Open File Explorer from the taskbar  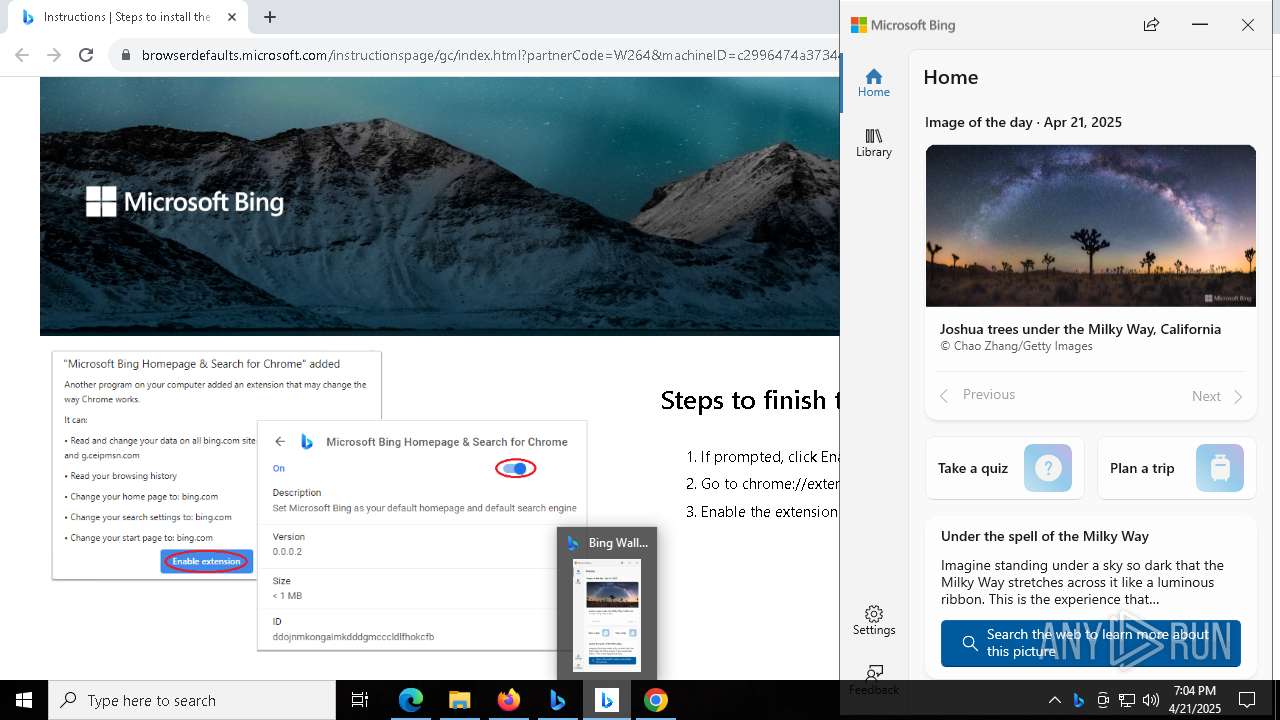click(x=459, y=700)
